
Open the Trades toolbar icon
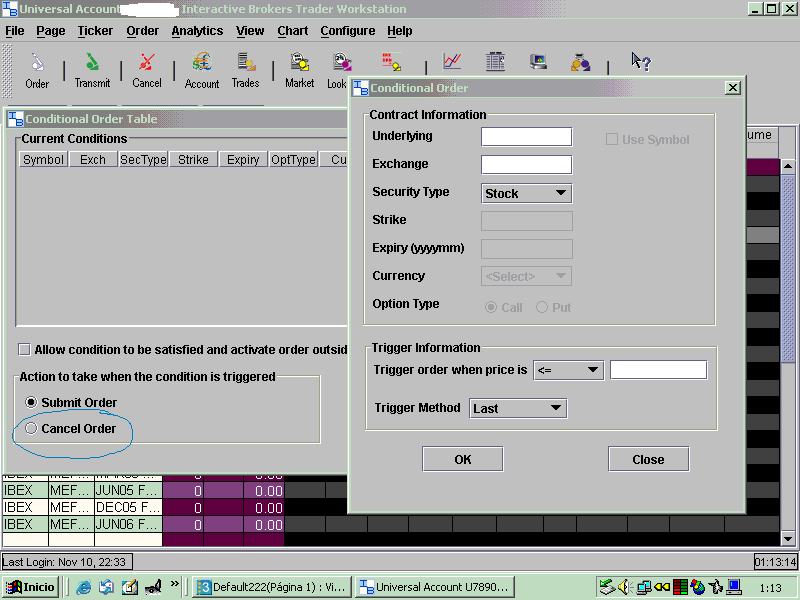[246, 62]
